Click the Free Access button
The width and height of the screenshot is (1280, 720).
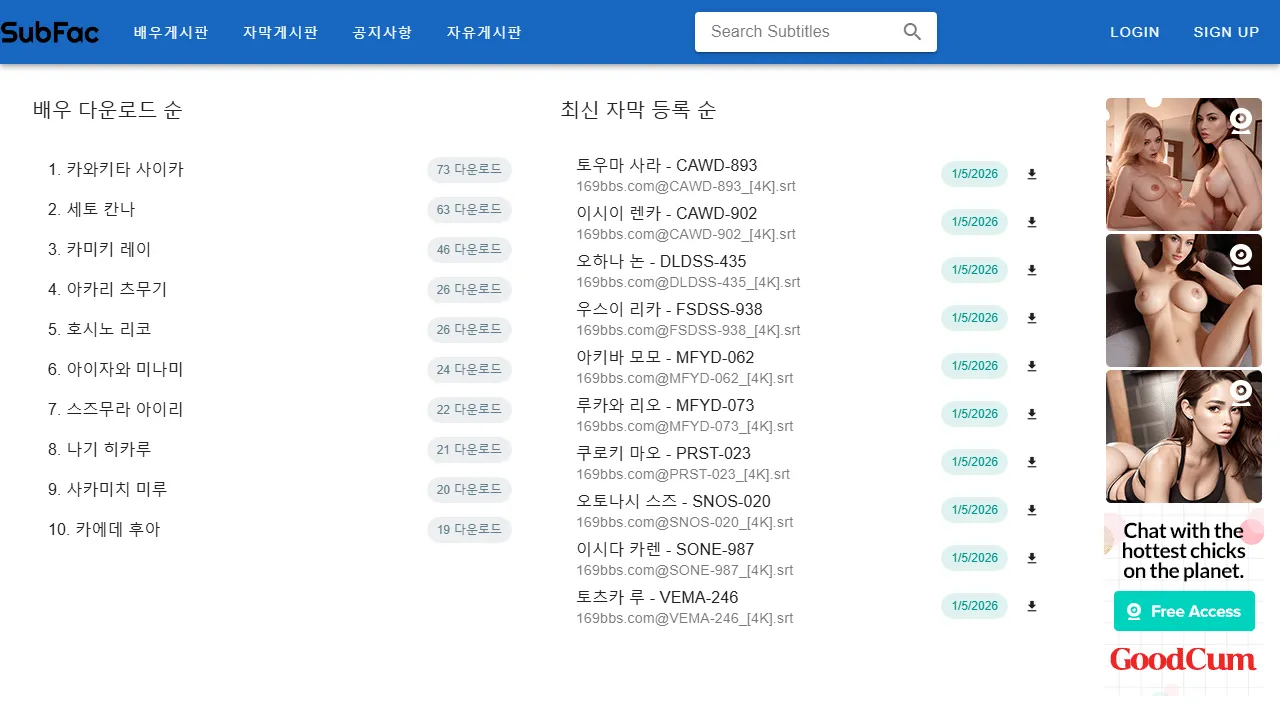pyautogui.click(x=1184, y=611)
